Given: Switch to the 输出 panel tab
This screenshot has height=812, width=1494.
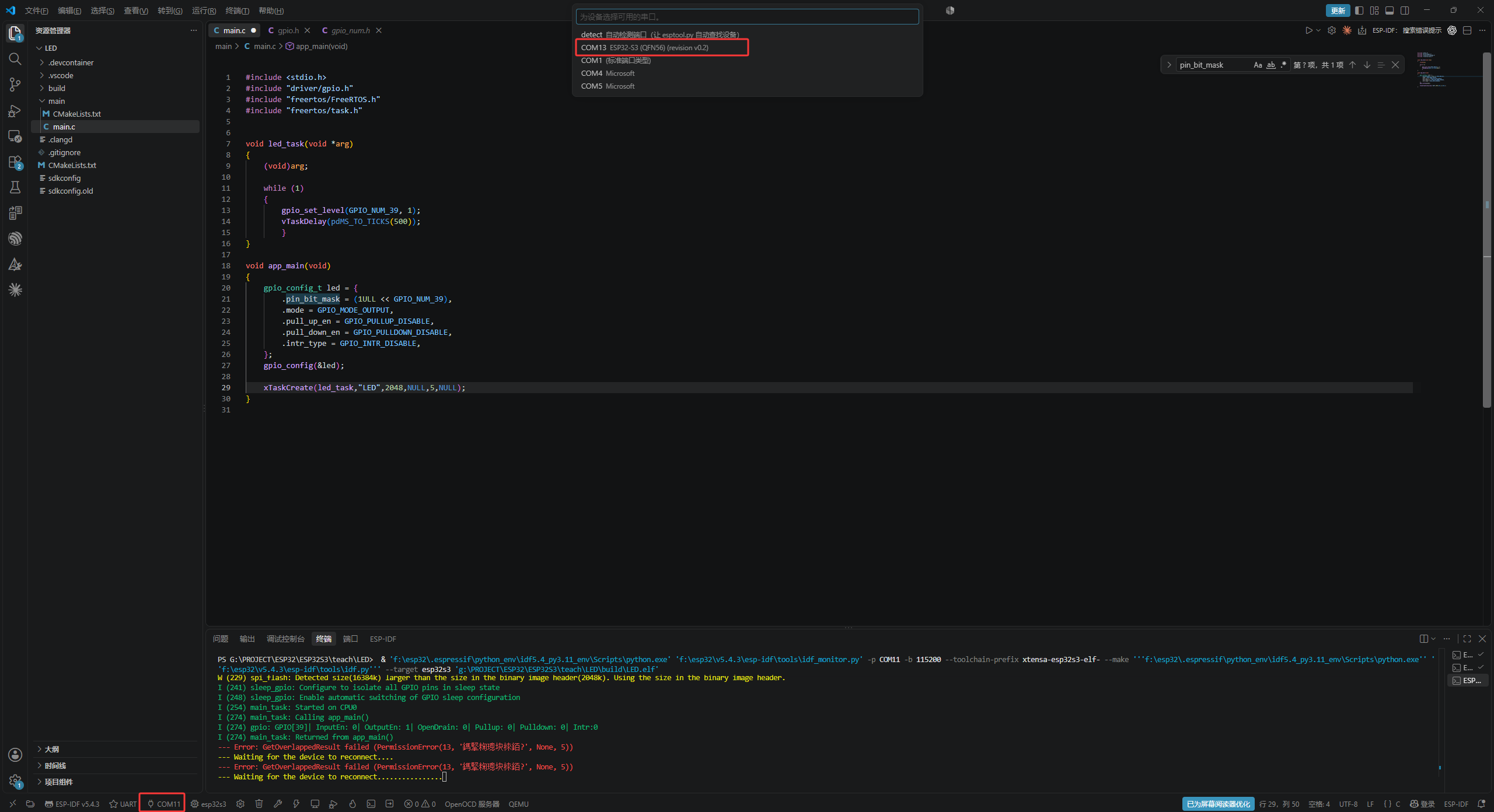Looking at the screenshot, I should pyautogui.click(x=247, y=639).
